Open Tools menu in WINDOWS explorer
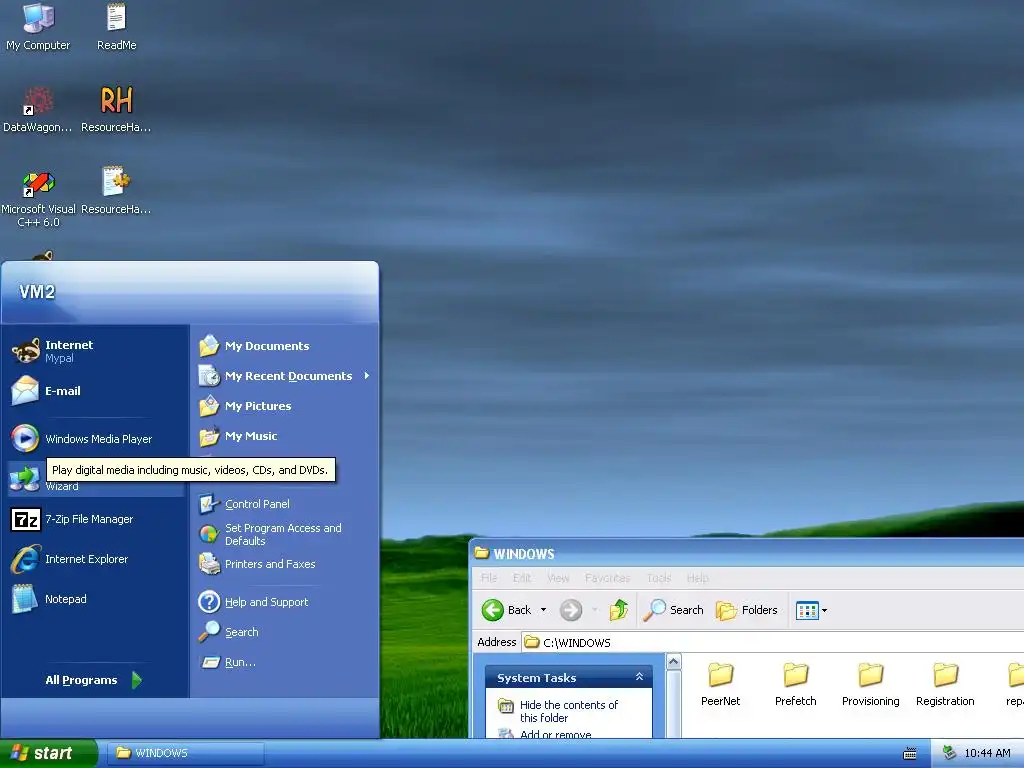This screenshot has height=768, width=1024. coord(659,578)
